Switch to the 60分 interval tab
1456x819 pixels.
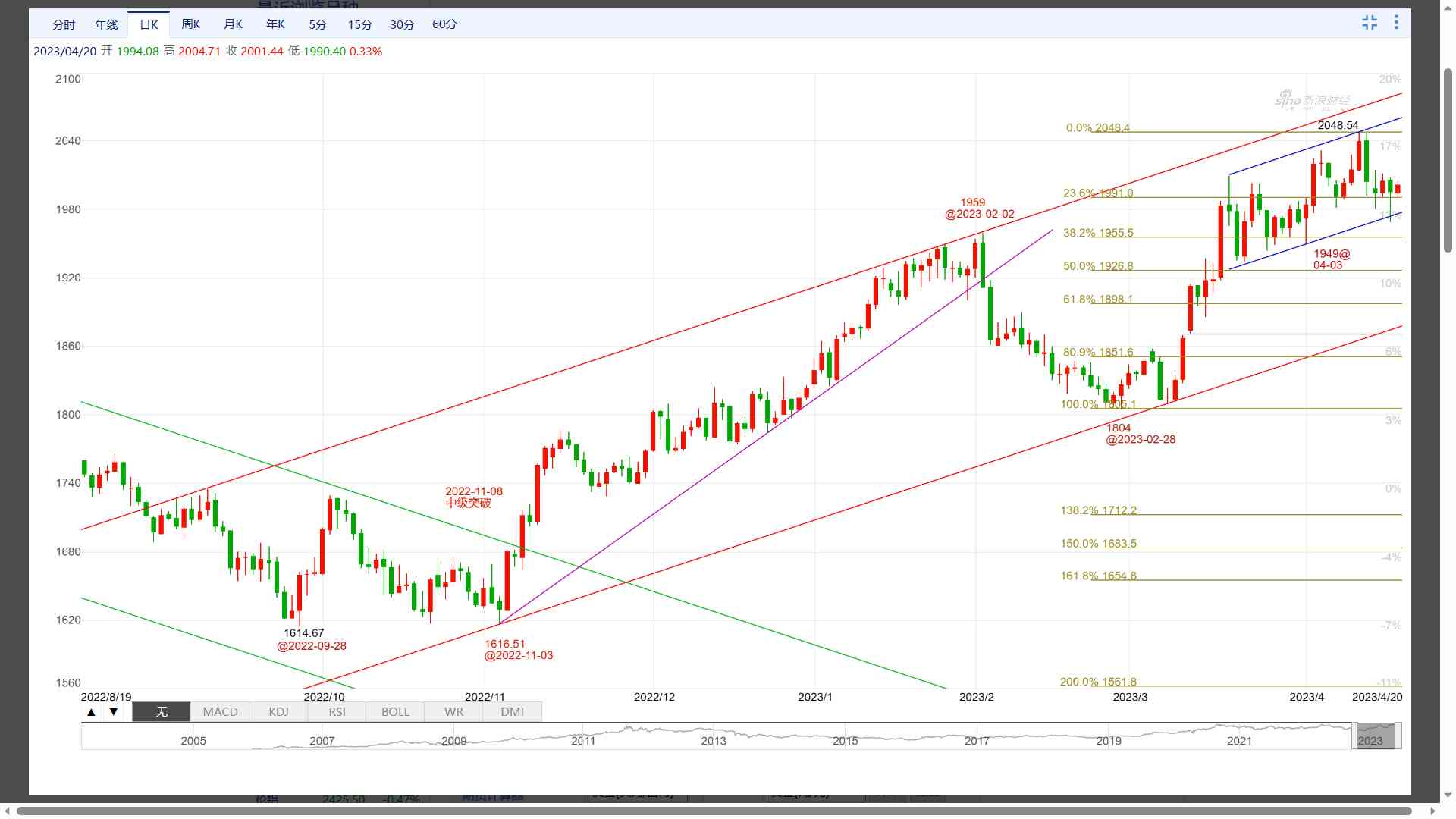445,24
